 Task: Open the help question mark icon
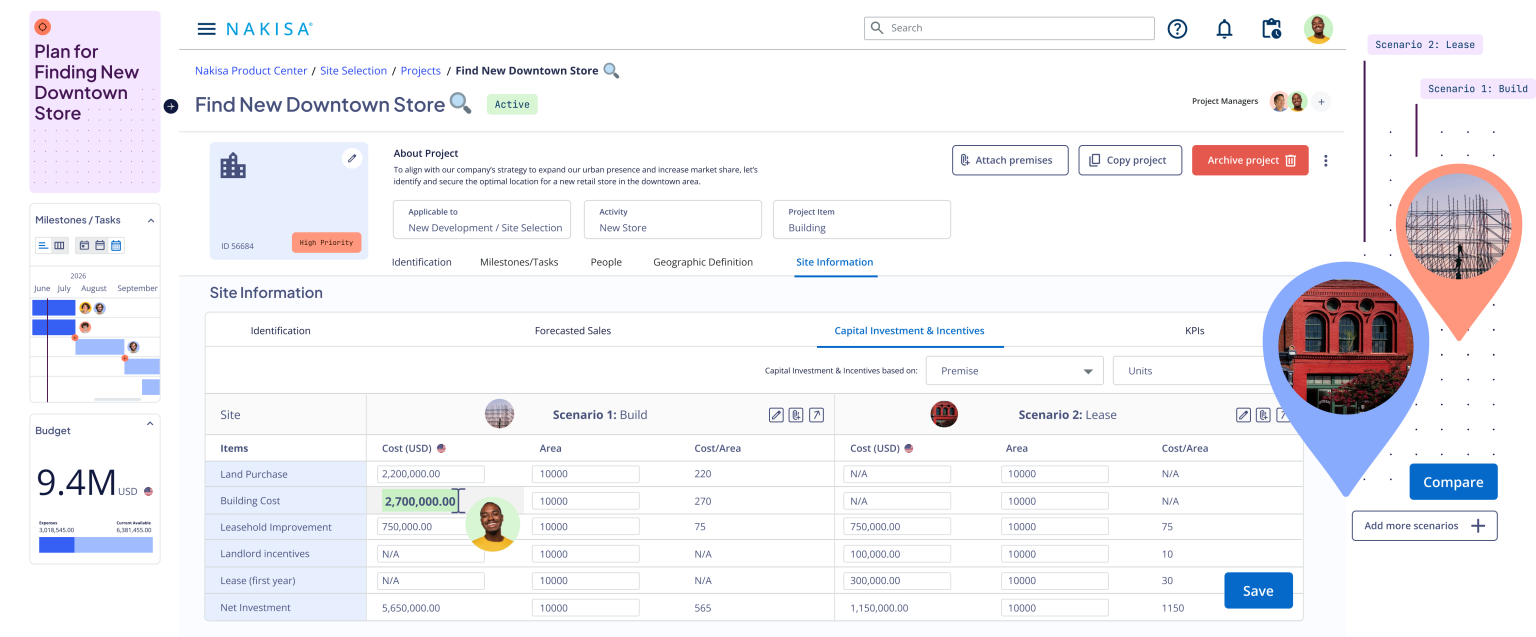point(1177,28)
